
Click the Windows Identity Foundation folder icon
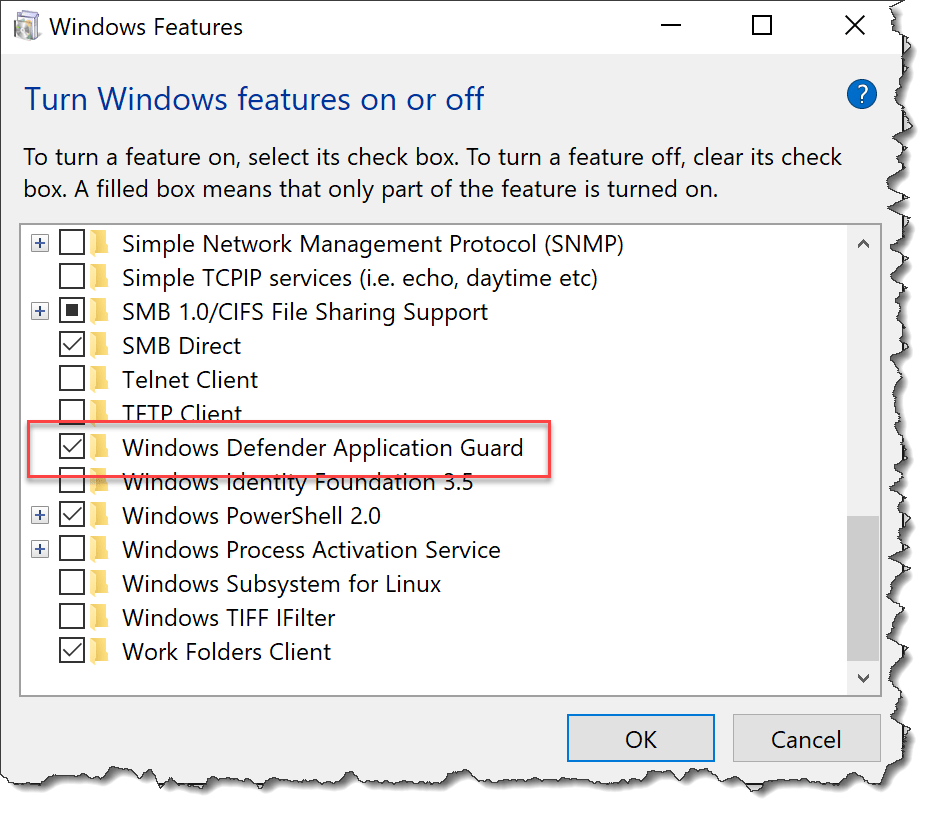[x=100, y=481]
